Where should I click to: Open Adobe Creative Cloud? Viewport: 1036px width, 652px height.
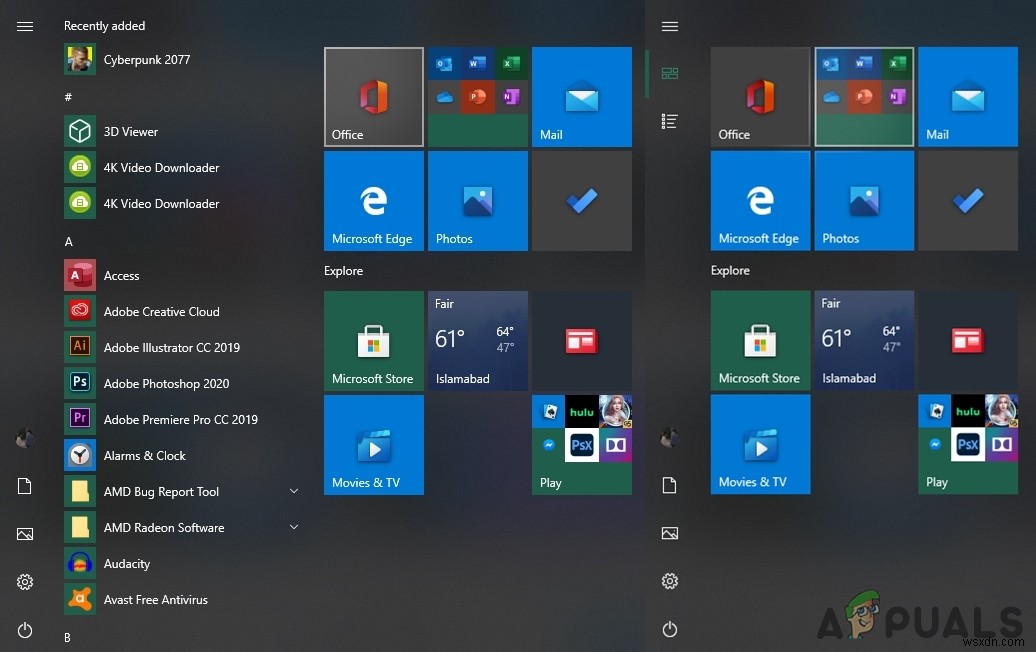[161, 312]
